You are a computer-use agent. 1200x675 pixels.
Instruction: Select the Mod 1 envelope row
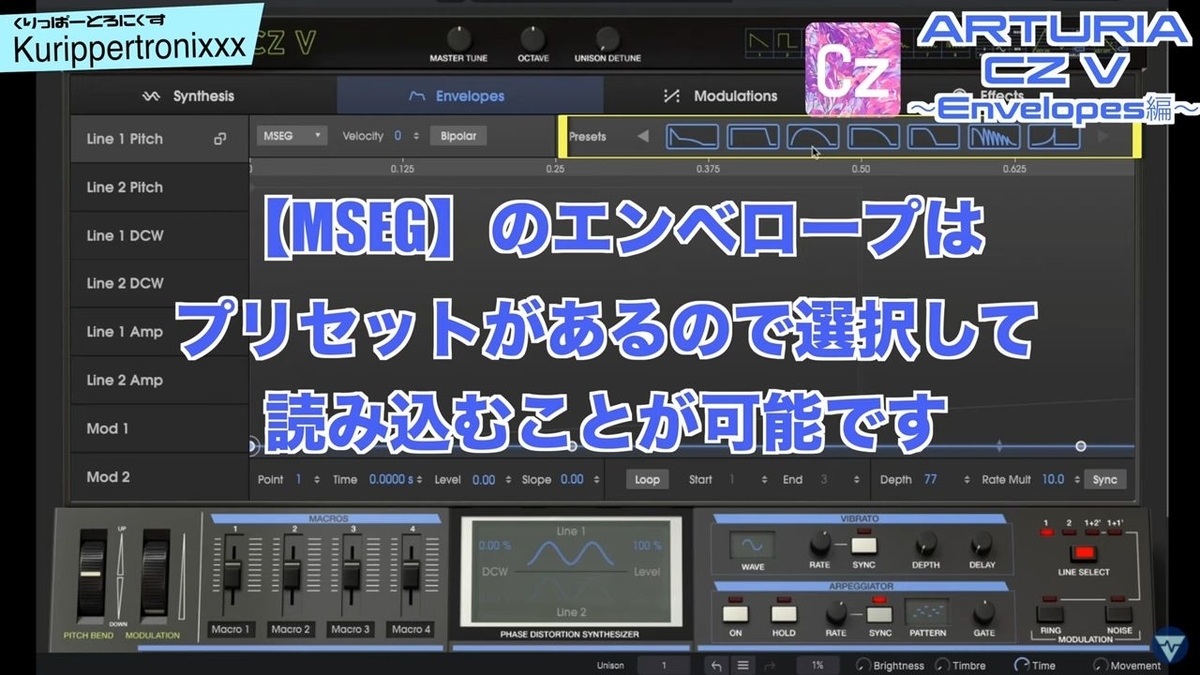coord(160,428)
